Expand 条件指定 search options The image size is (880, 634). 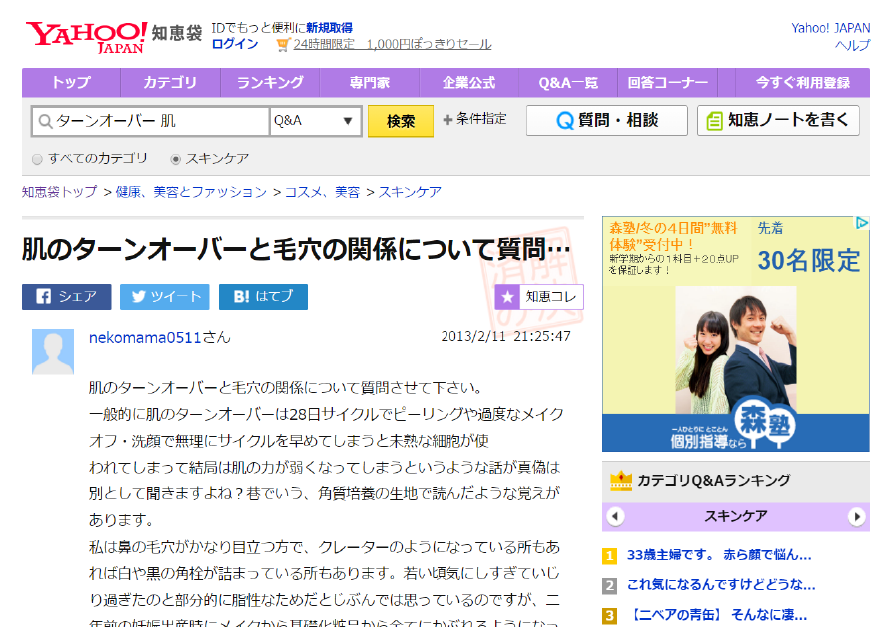(475, 119)
